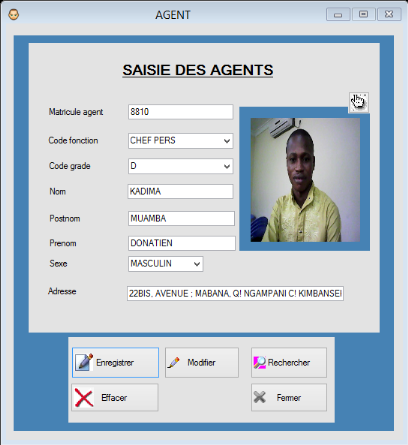Image resolution: width=408 pixels, height=445 pixels.
Task: Click the Prenom field with DONATIEN
Action: pos(182,243)
